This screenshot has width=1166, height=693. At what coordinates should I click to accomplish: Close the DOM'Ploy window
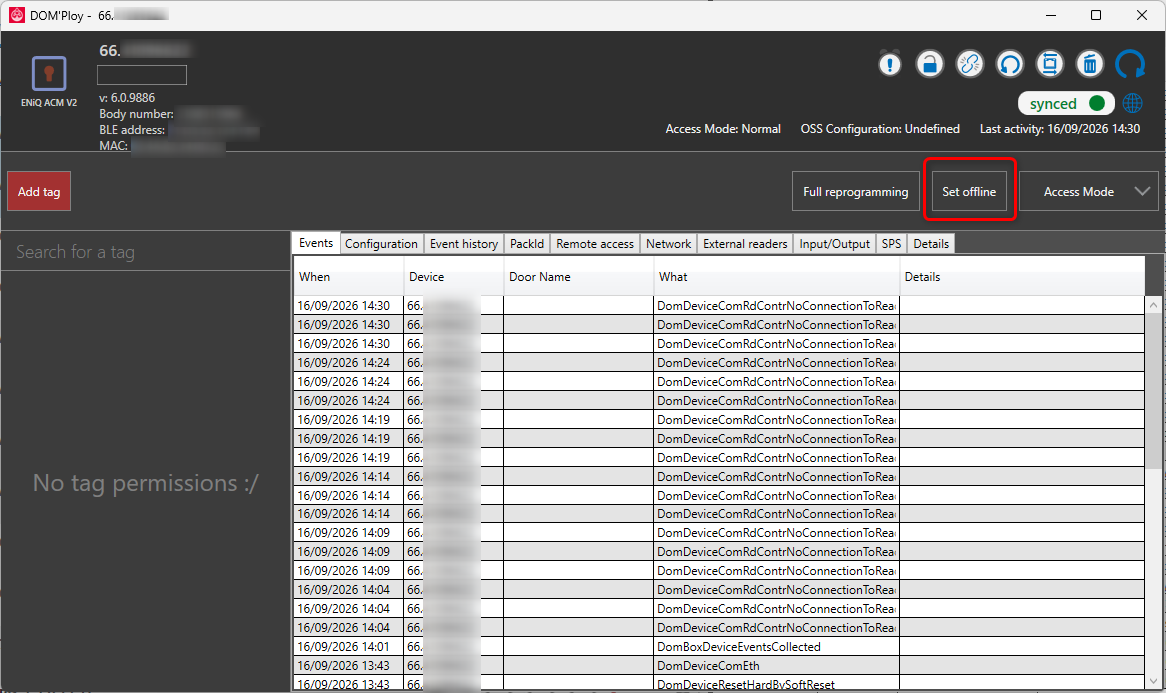point(1142,15)
